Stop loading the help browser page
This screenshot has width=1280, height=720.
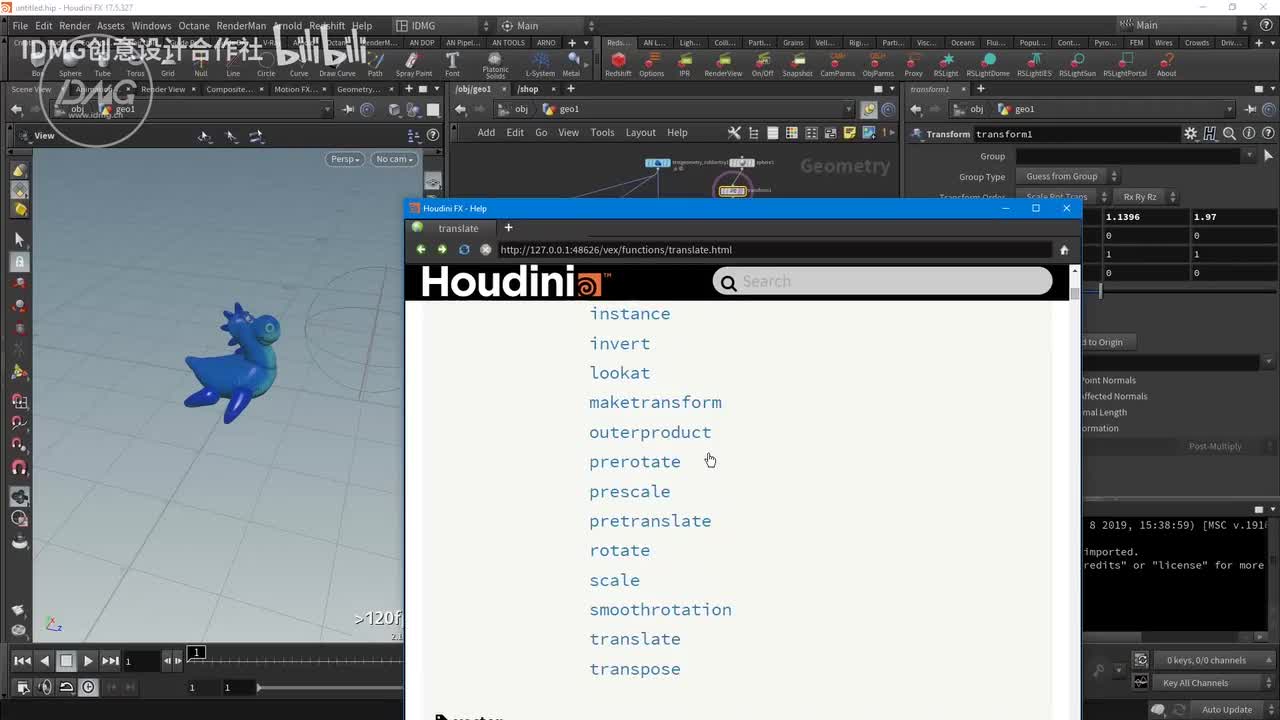click(486, 249)
